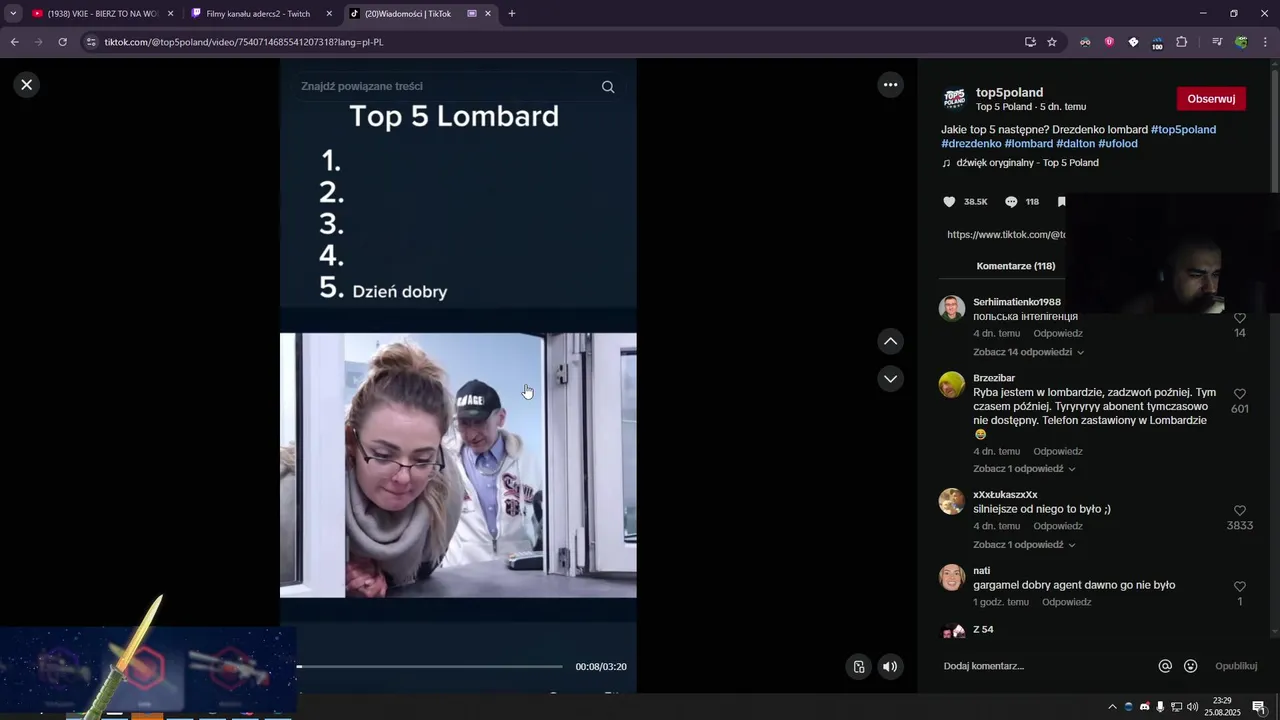The height and width of the screenshot is (720, 1280).
Task: Open Brzezibar's profile avatar
Action: [x=952, y=385]
